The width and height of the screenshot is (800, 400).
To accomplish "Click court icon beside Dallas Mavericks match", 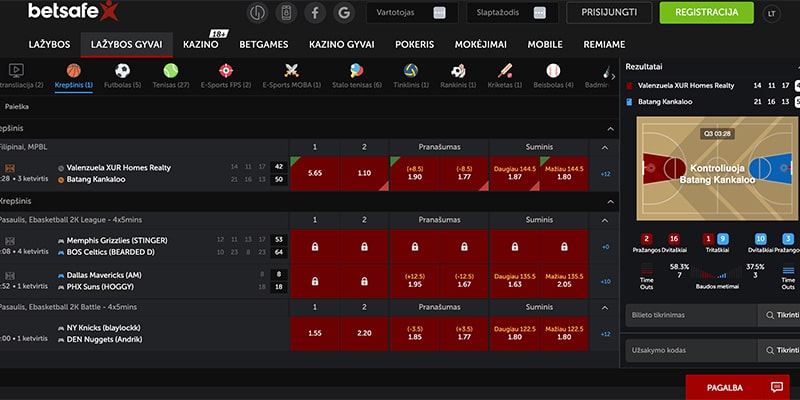I will tap(10, 276).
